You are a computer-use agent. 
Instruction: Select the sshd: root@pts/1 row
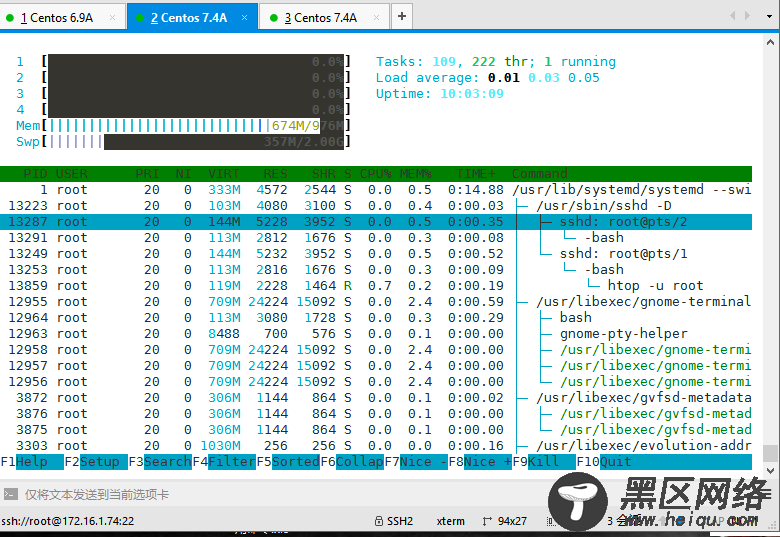click(376, 254)
